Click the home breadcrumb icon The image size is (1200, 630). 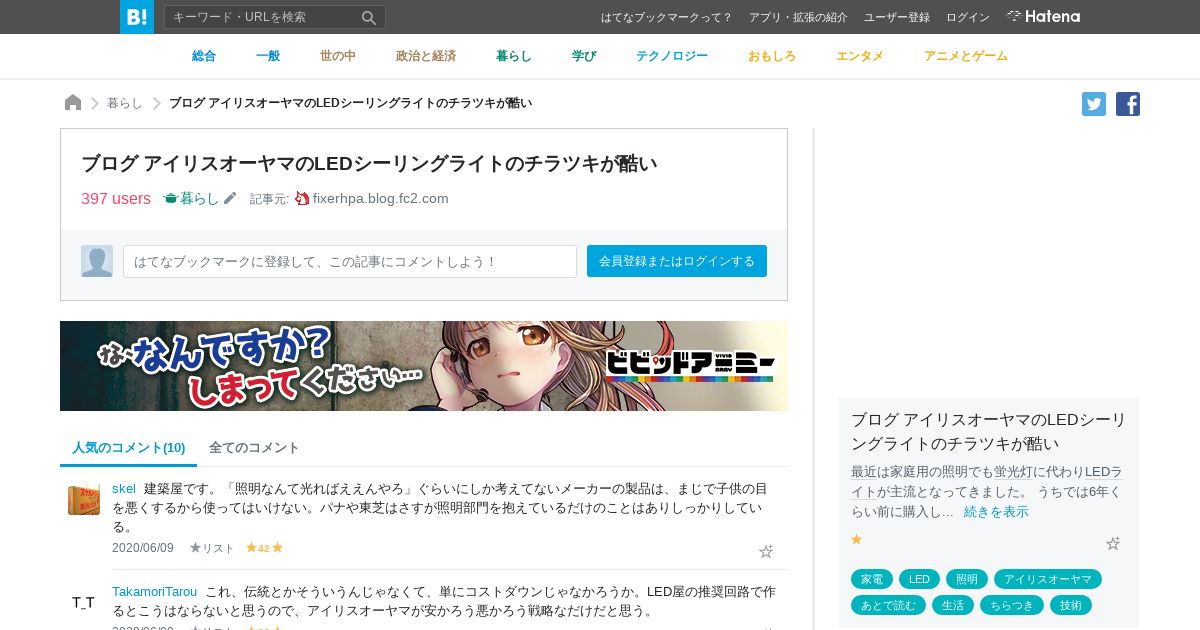tap(73, 103)
